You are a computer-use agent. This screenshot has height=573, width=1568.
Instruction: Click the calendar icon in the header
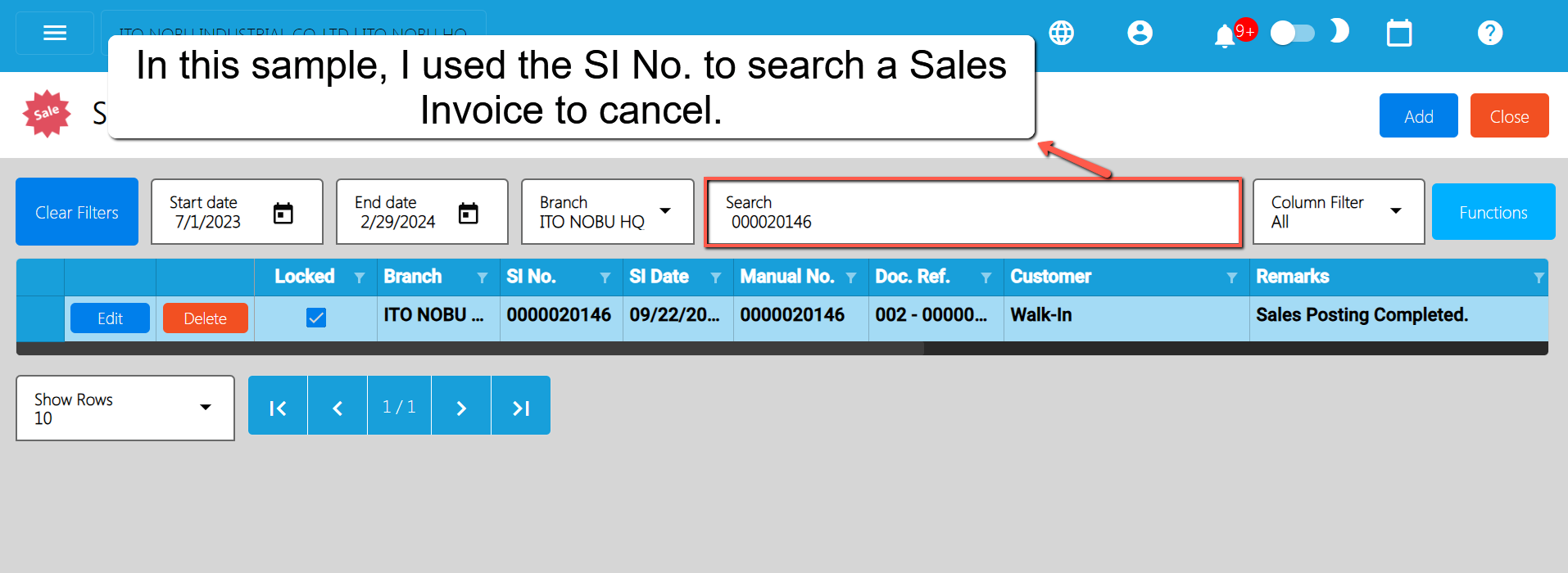(x=1398, y=34)
